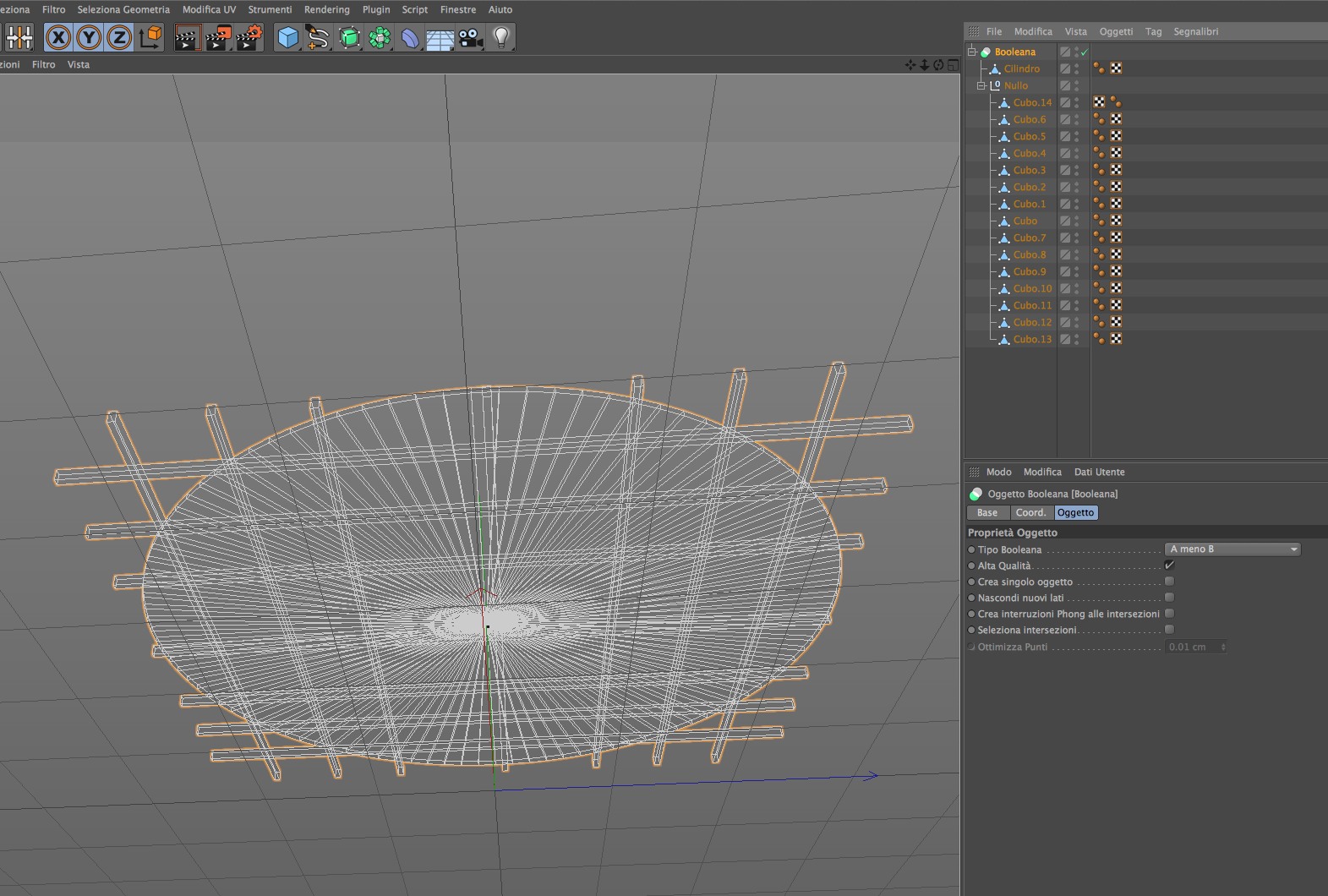Open the Rendering menu
This screenshot has height=896, width=1328.
point(326,9)
